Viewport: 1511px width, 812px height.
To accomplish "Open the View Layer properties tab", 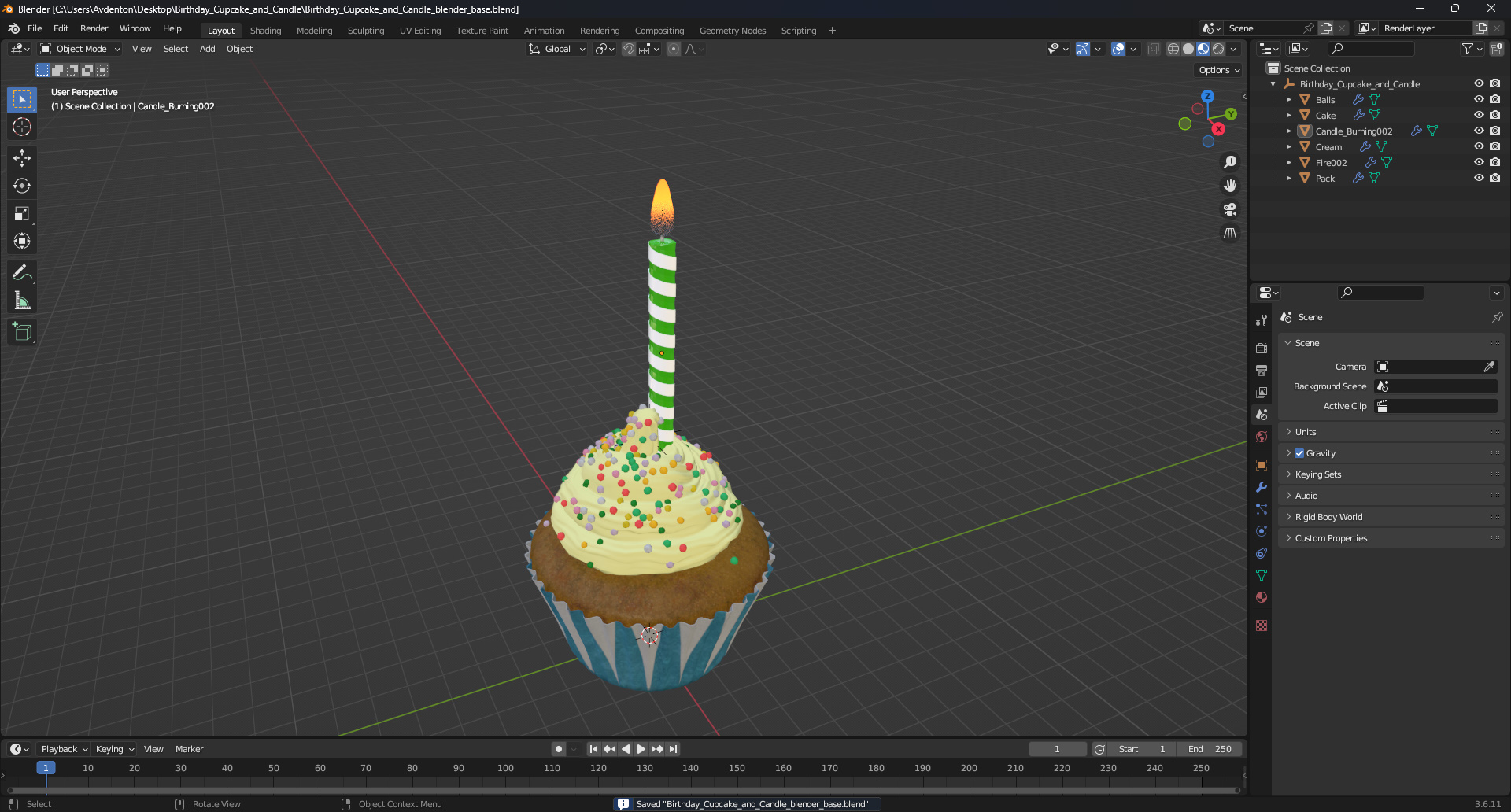I will tap(1262, 392).
